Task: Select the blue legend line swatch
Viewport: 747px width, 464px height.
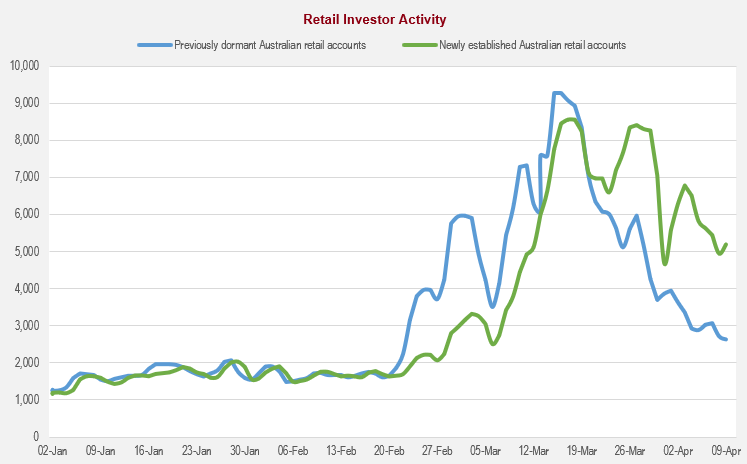Action: [x=154, y=44]
